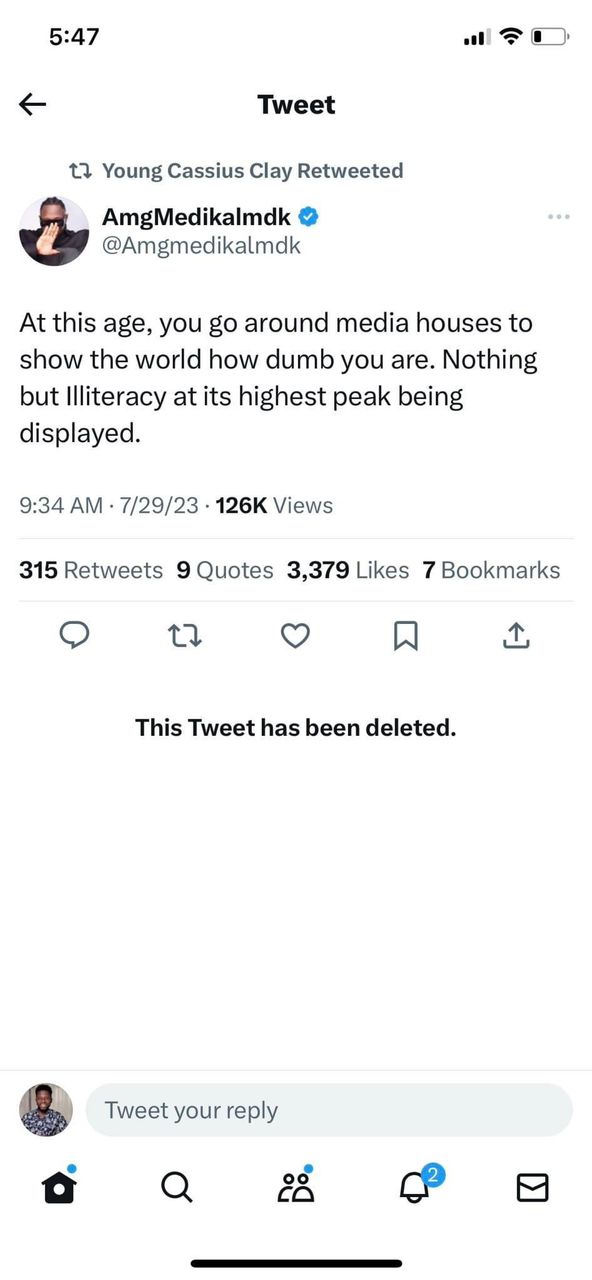Share the tweet via the upload icon
Viewport: 592px width, 1280px height.
click(515, 635)
